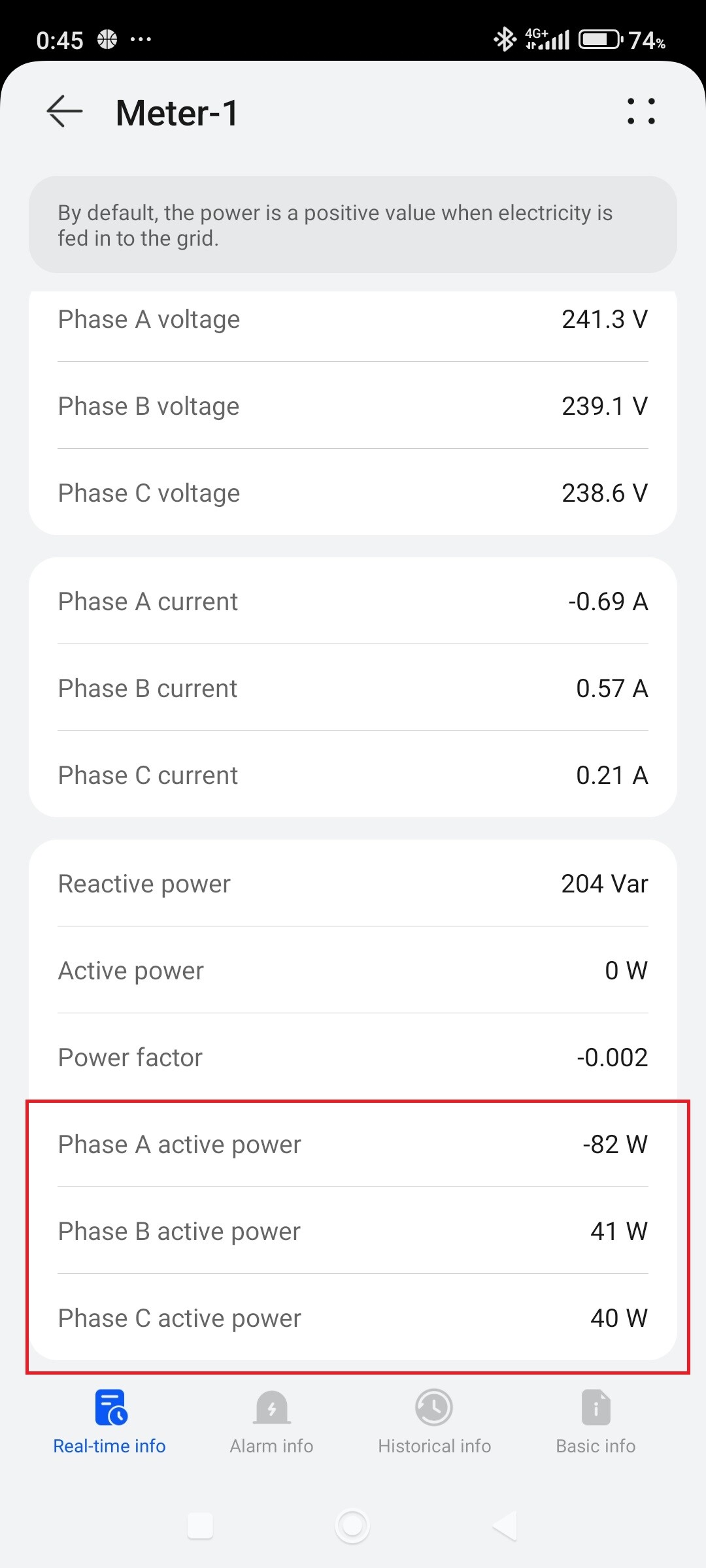Tap the Basic info document icon
Screen dimensions: 706x1568
click(x=596, y=1407)
